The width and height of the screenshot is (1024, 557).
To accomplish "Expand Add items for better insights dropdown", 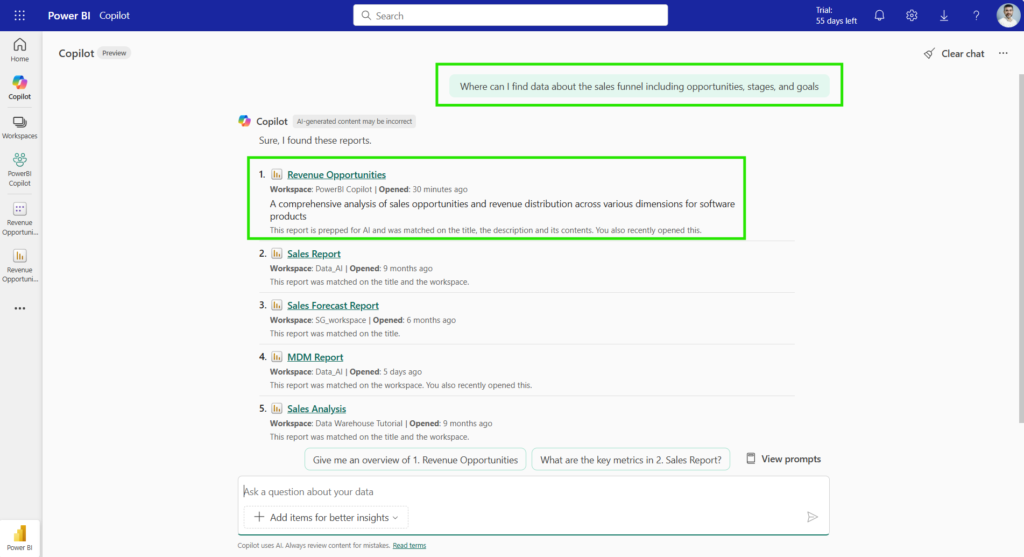I will click(326, 517).
